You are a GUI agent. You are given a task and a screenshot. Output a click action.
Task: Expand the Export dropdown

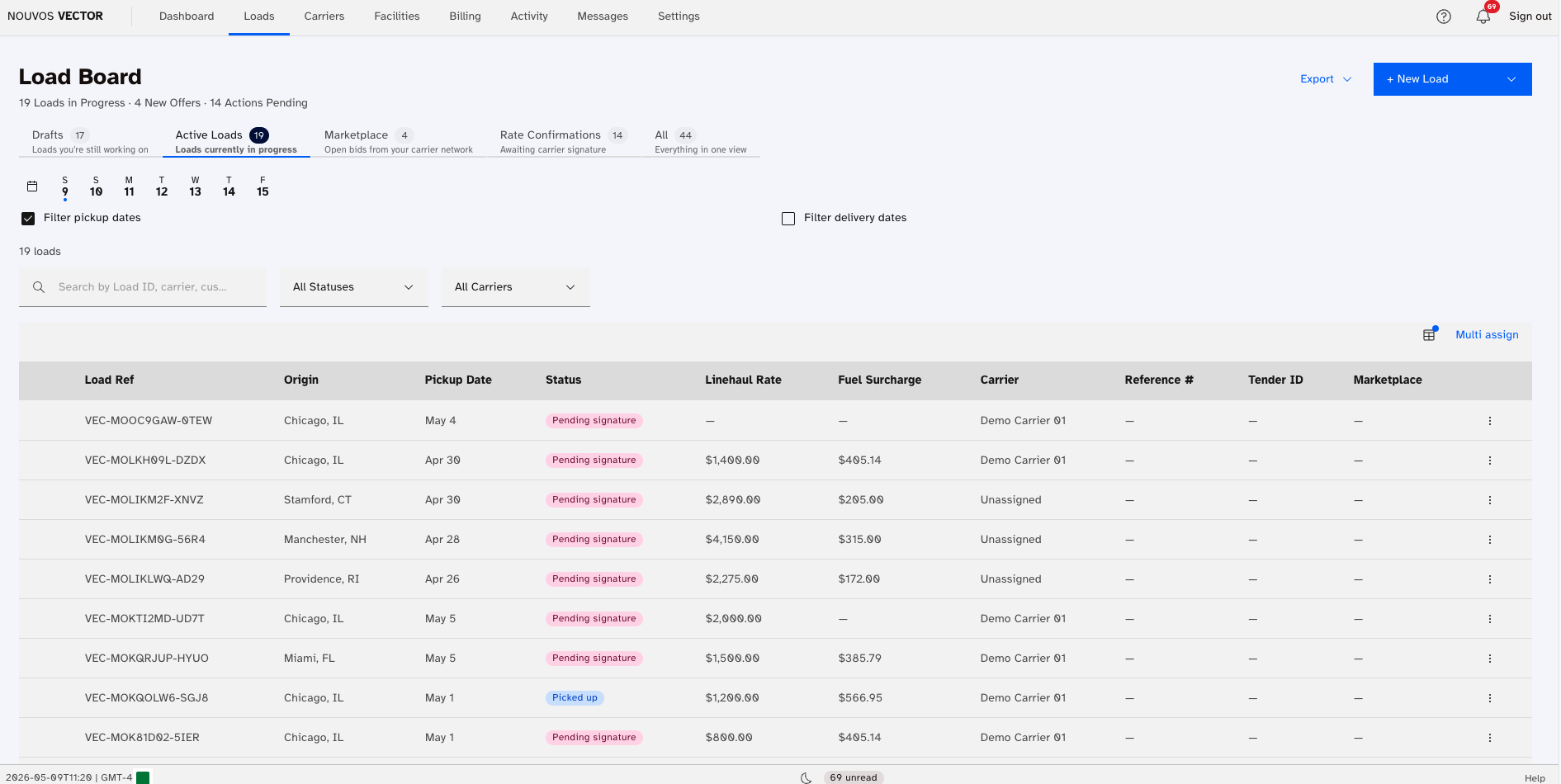click(1326, 79)
